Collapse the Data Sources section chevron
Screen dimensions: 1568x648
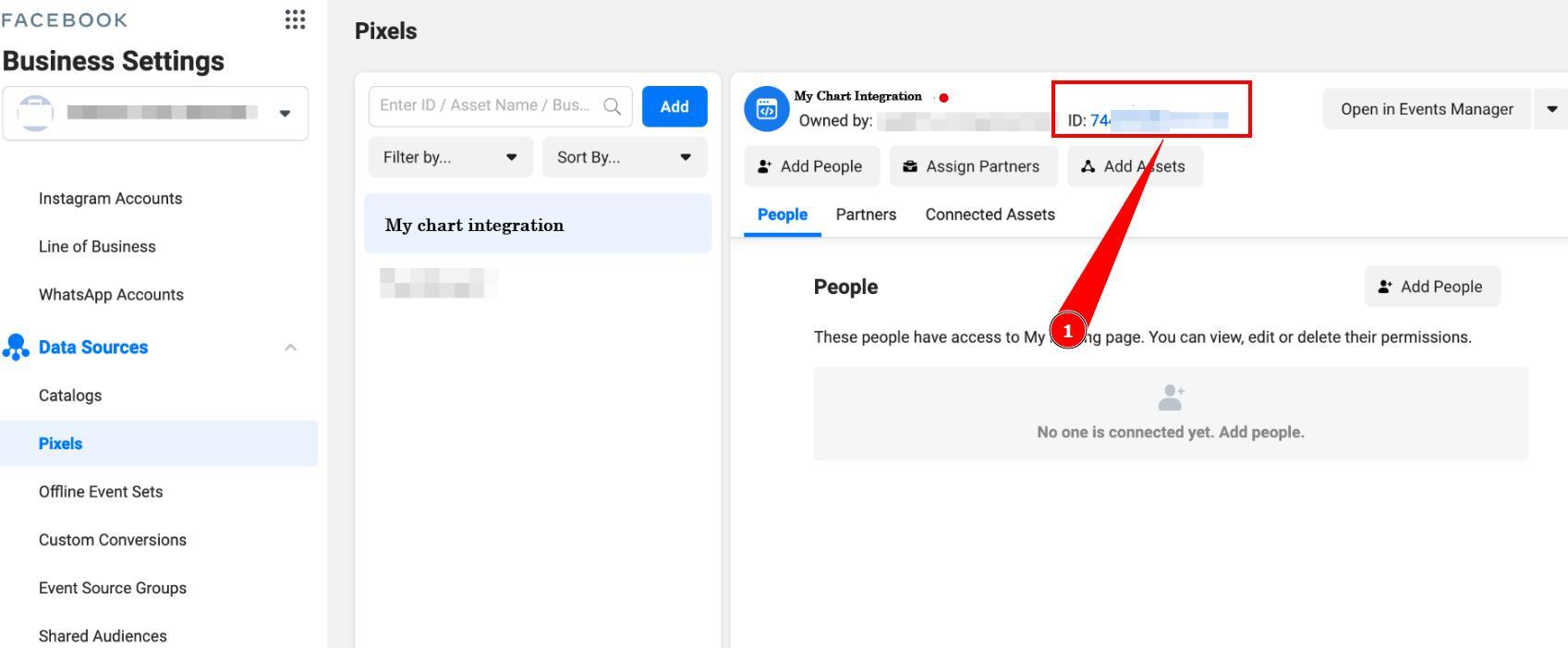click(290, 348)
